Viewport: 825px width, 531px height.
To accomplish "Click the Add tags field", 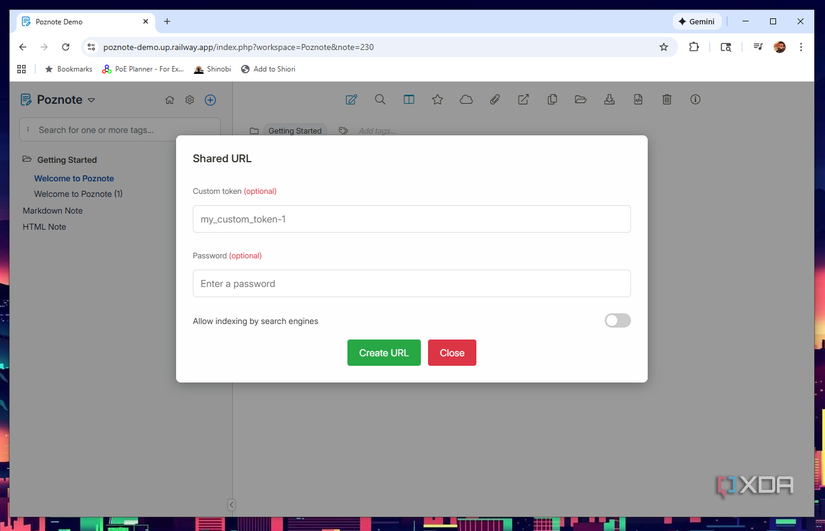I will (377, 131).
